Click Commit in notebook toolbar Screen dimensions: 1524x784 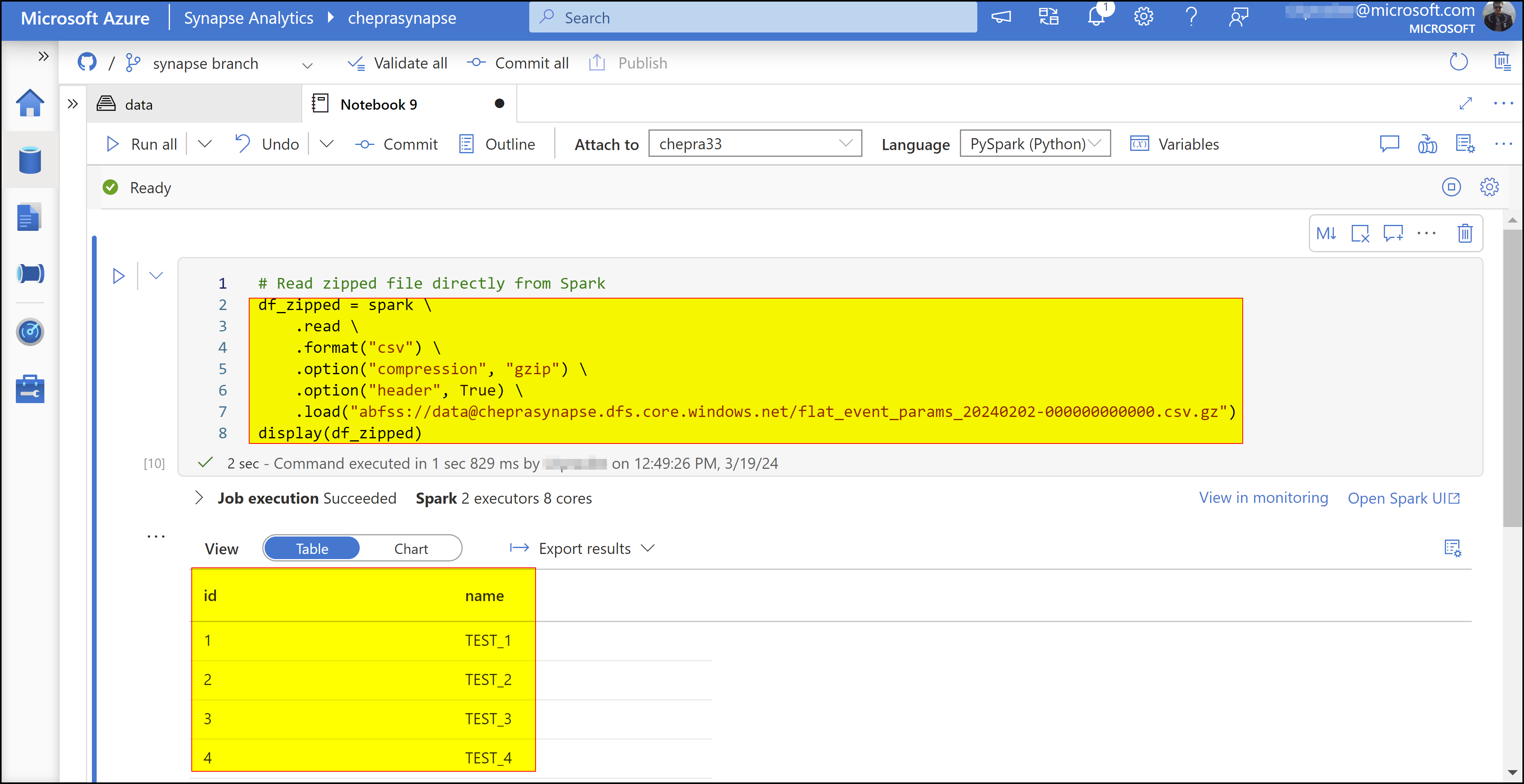(x=397, y=144)
